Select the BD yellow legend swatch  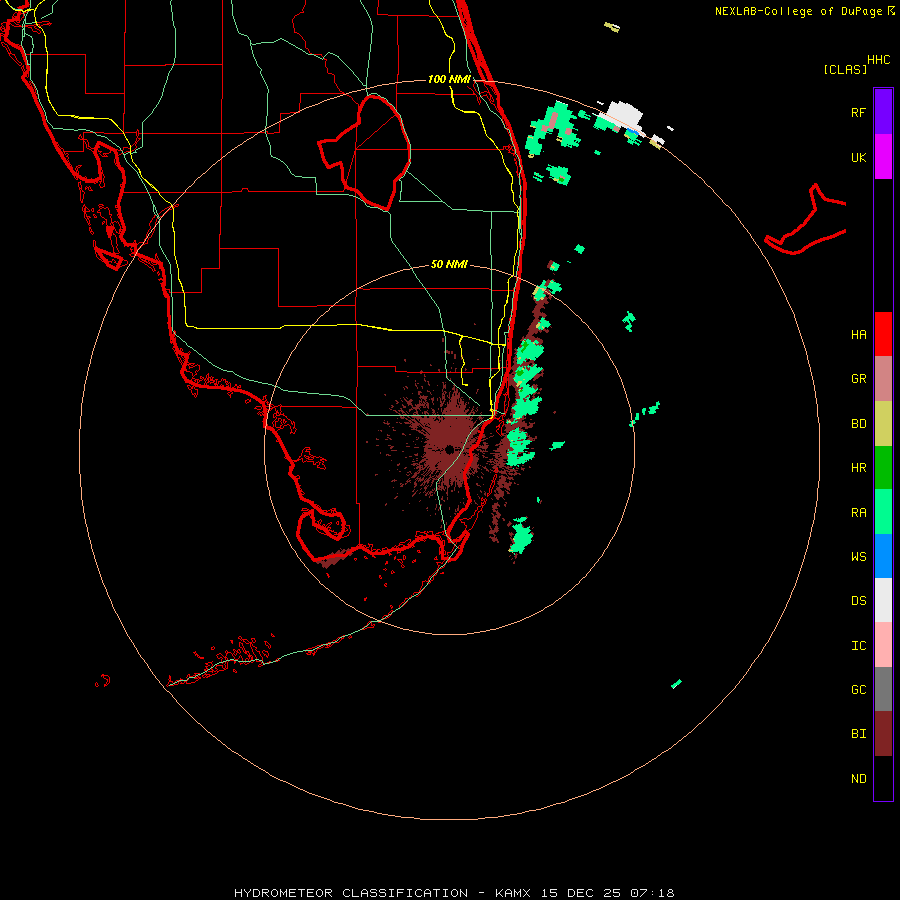(883, 424)
